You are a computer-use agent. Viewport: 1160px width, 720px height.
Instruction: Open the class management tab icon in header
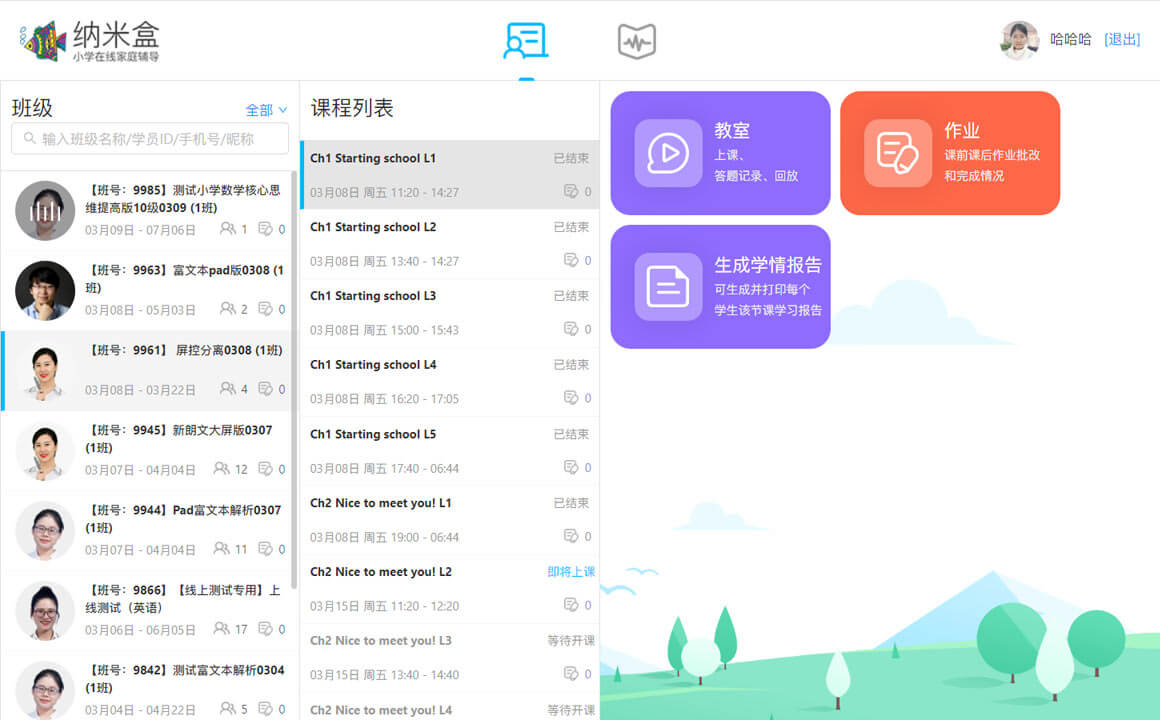tap(525, 41)
